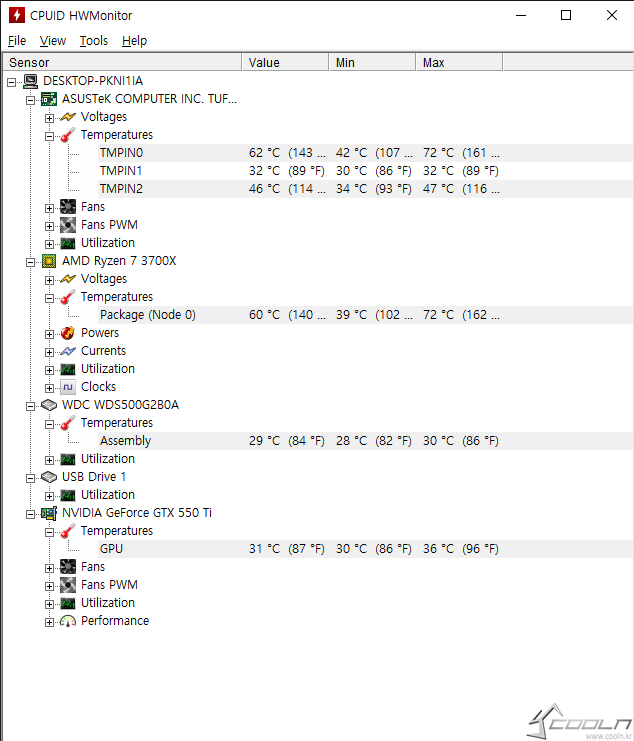Collapse the USB Drive 1 node
This screenshot has height=741, width=634.
[x=30, y=478]
